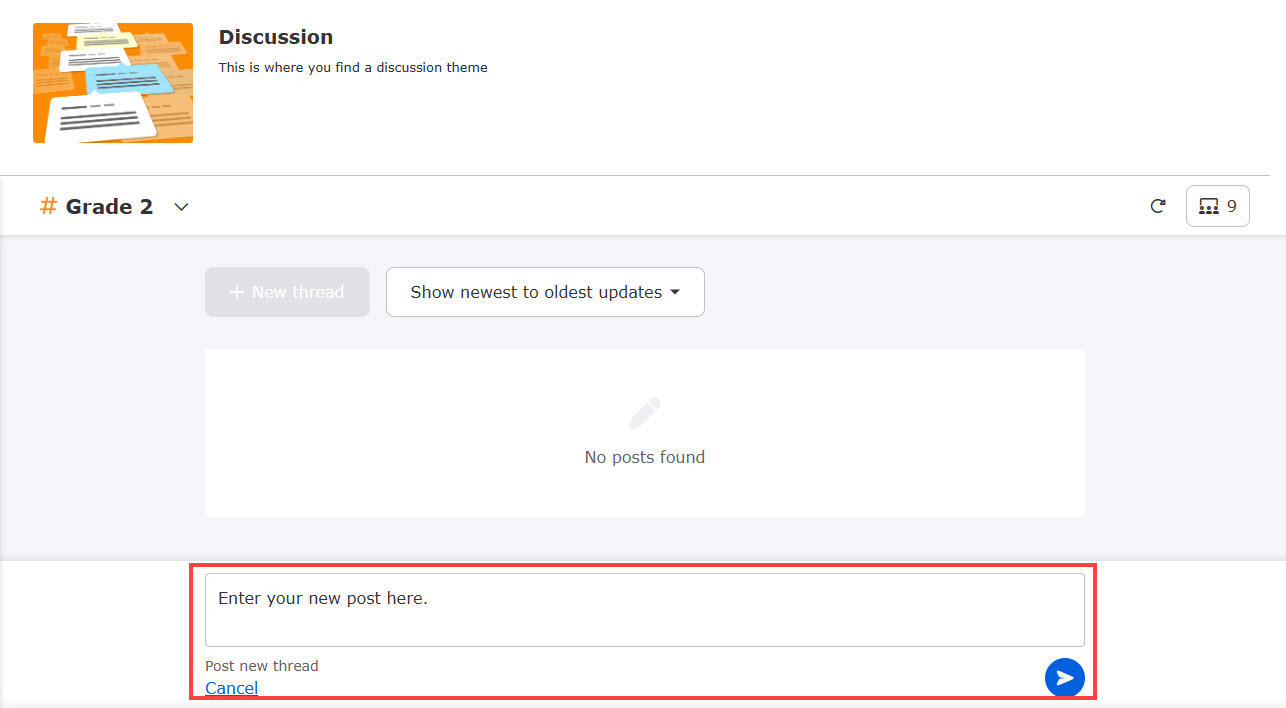Click the discussion theme description text
Screen dimensions: 1286x708
click(x=353, y=68)
